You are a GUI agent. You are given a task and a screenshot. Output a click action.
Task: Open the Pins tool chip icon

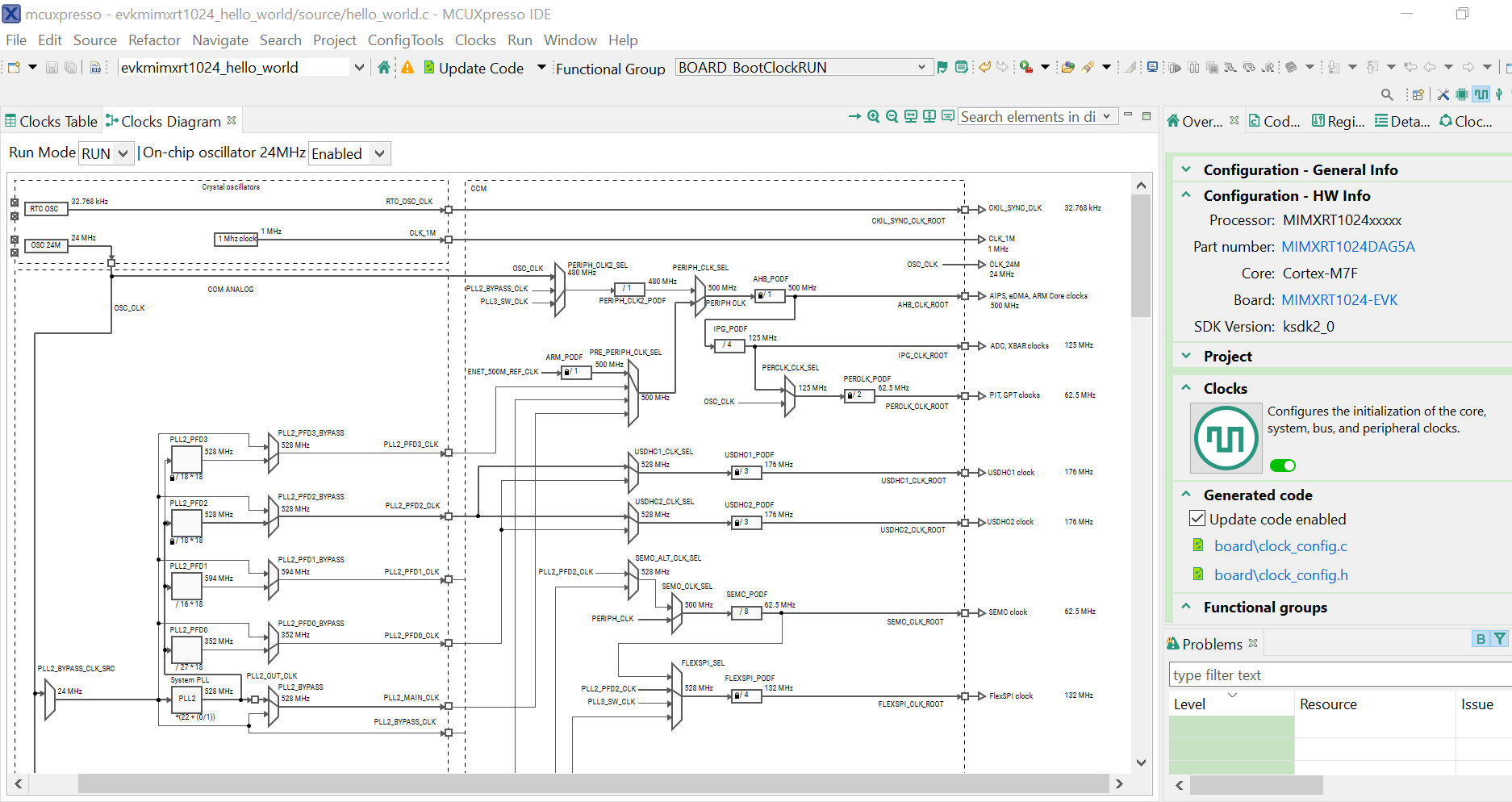[1461, 94]
